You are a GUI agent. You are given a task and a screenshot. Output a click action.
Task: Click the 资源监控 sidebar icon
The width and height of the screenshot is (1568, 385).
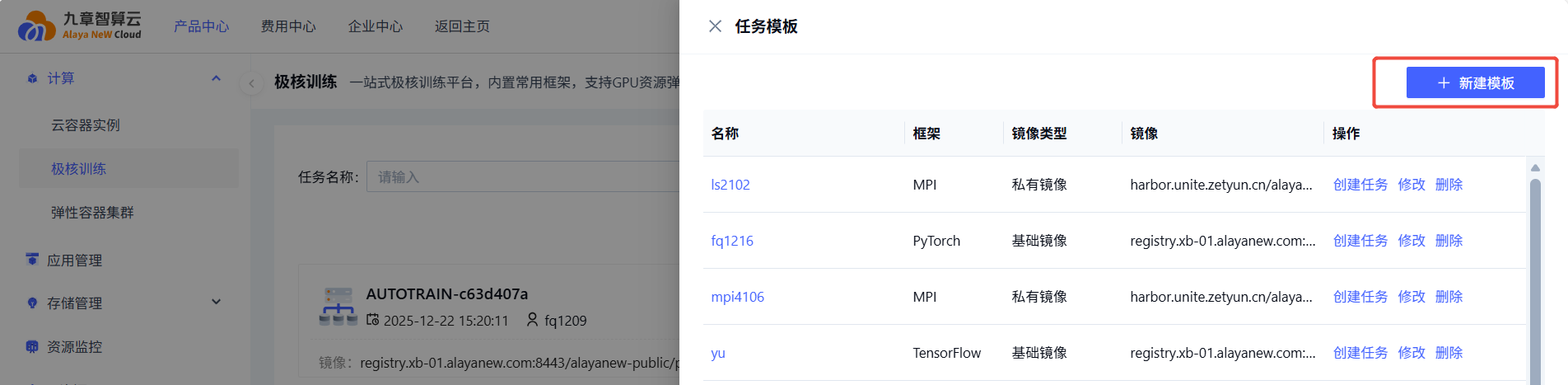32,347
